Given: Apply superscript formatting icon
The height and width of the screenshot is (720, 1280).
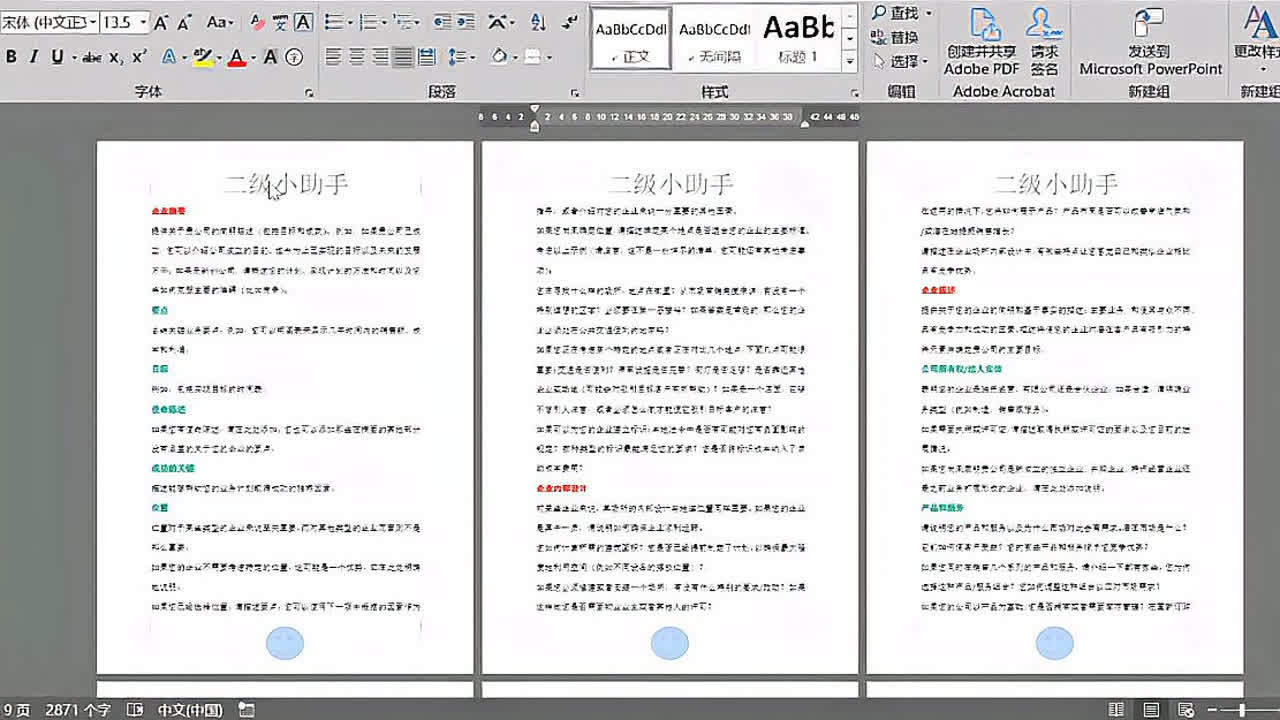Looking at the screenshot, I should (x=140, y=58).
